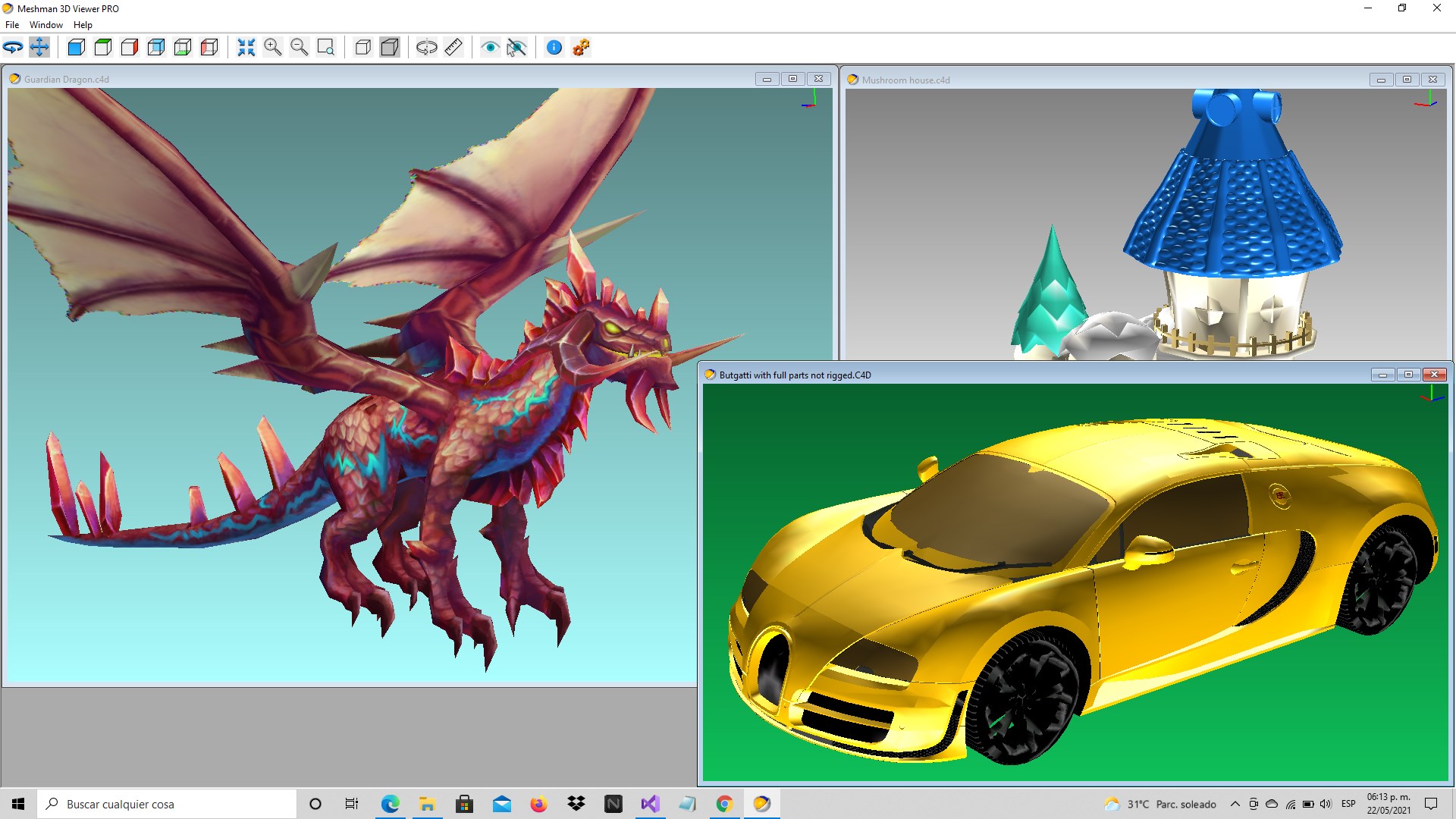Open the notification center icon
The width and height of the screenshot is (1456, 819).
pyautogui.click(x=1431, y=804)
